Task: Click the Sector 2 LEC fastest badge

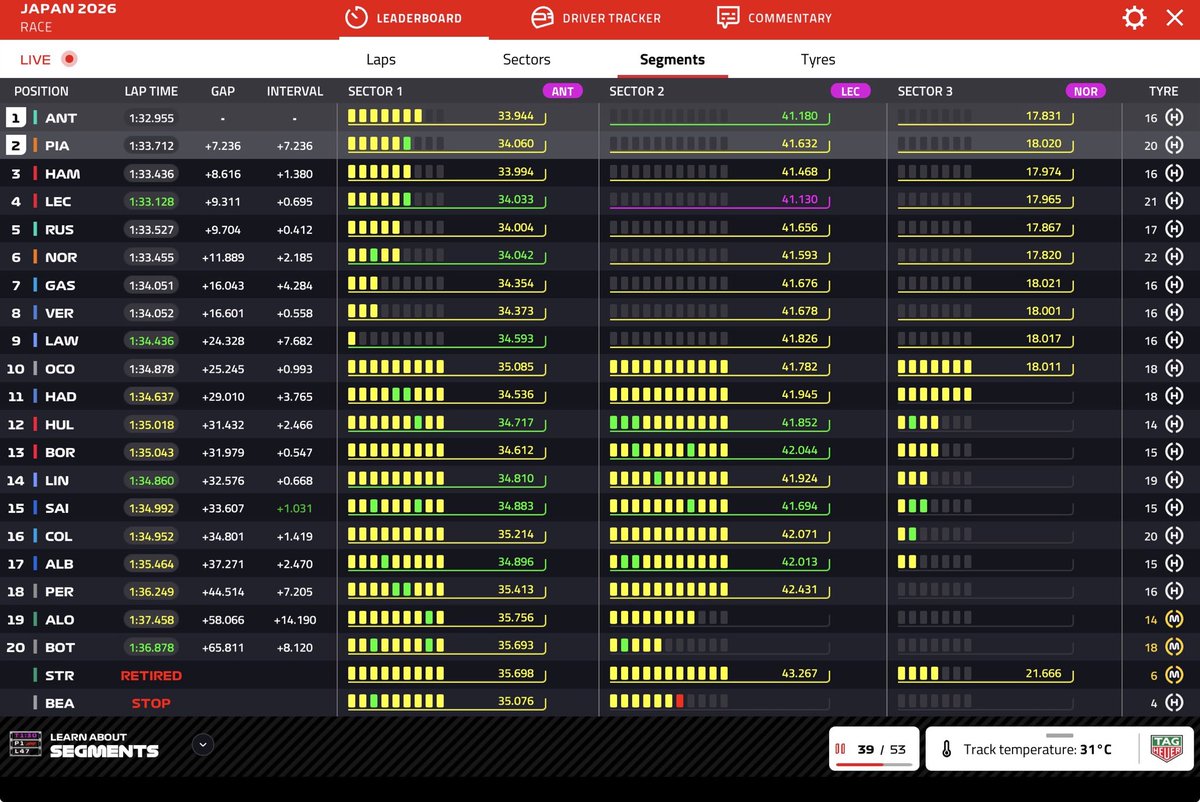Action: [x=851, y=91]
